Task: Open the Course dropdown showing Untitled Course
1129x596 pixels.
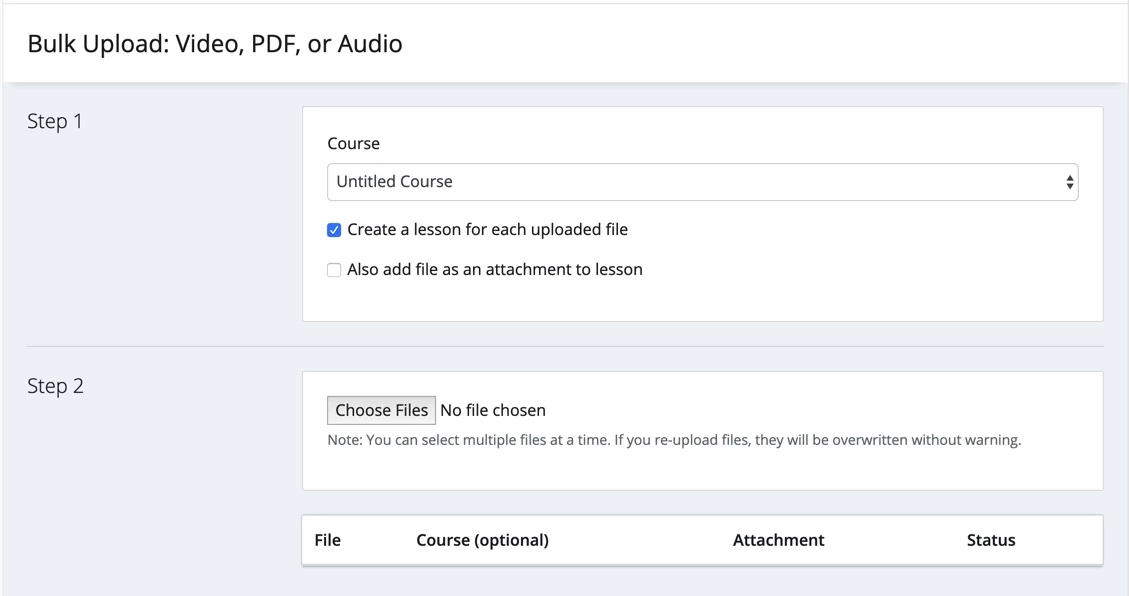Action: point(702,182)
